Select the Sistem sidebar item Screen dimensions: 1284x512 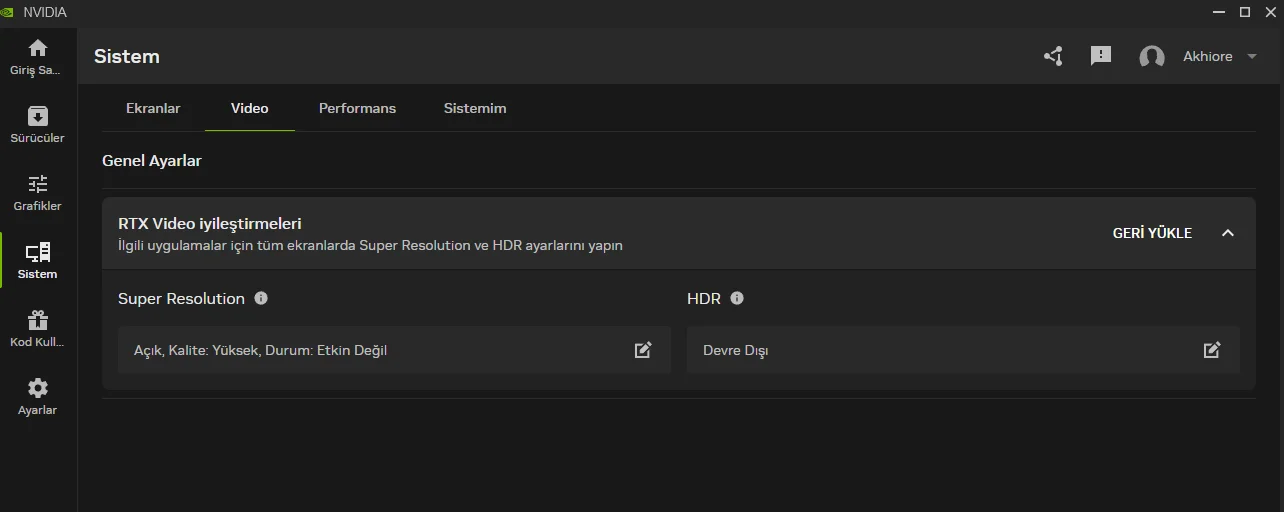(x=38, y=260)
